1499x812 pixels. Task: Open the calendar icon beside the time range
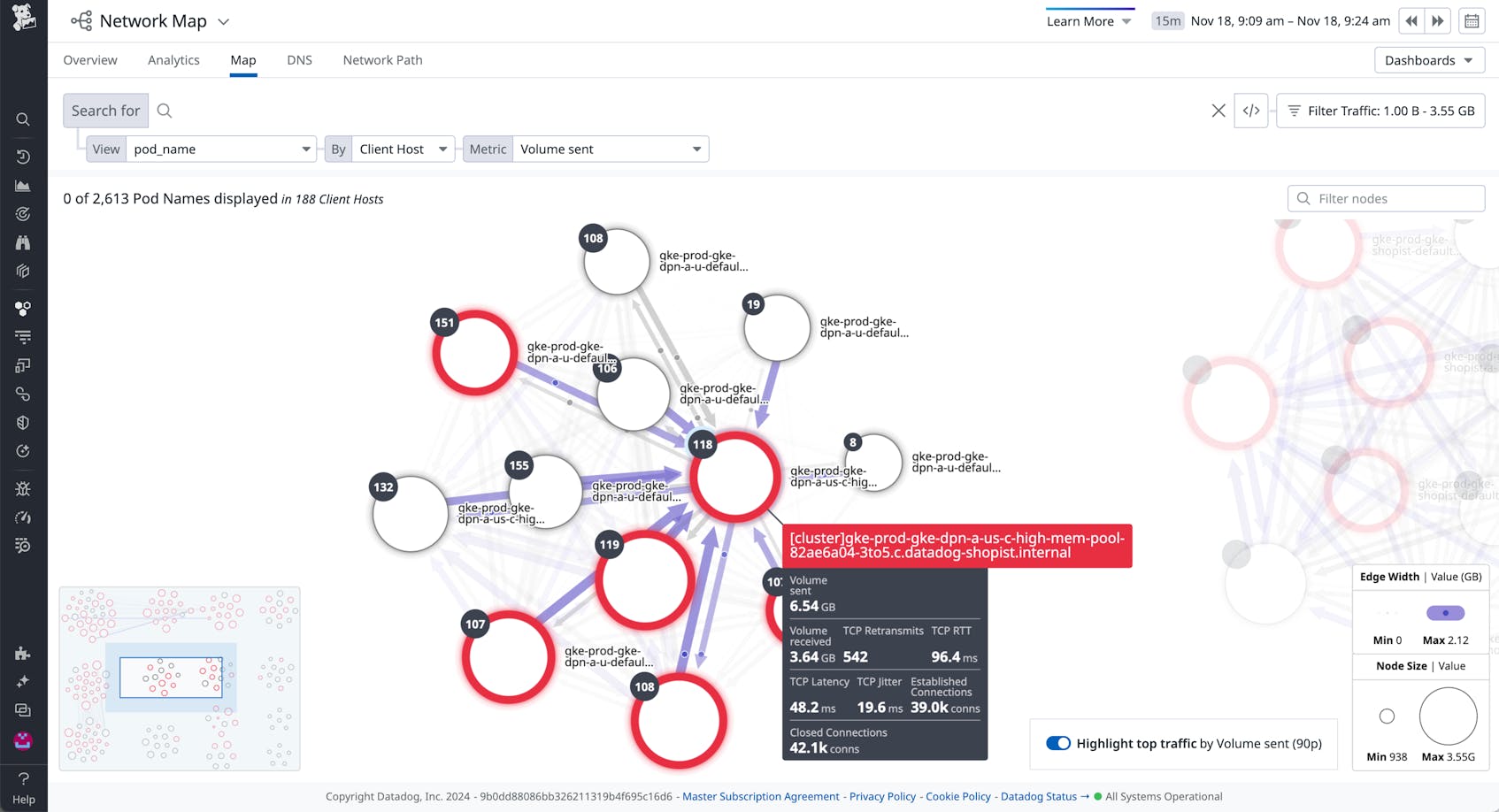click(x=1472, y=20)
